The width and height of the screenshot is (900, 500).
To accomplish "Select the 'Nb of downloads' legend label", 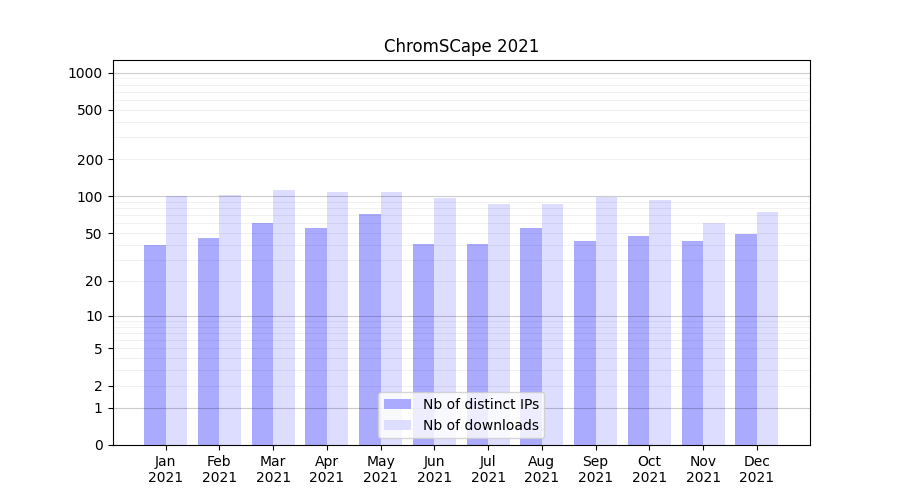I will pyautogui.click(x=480, y=425).
